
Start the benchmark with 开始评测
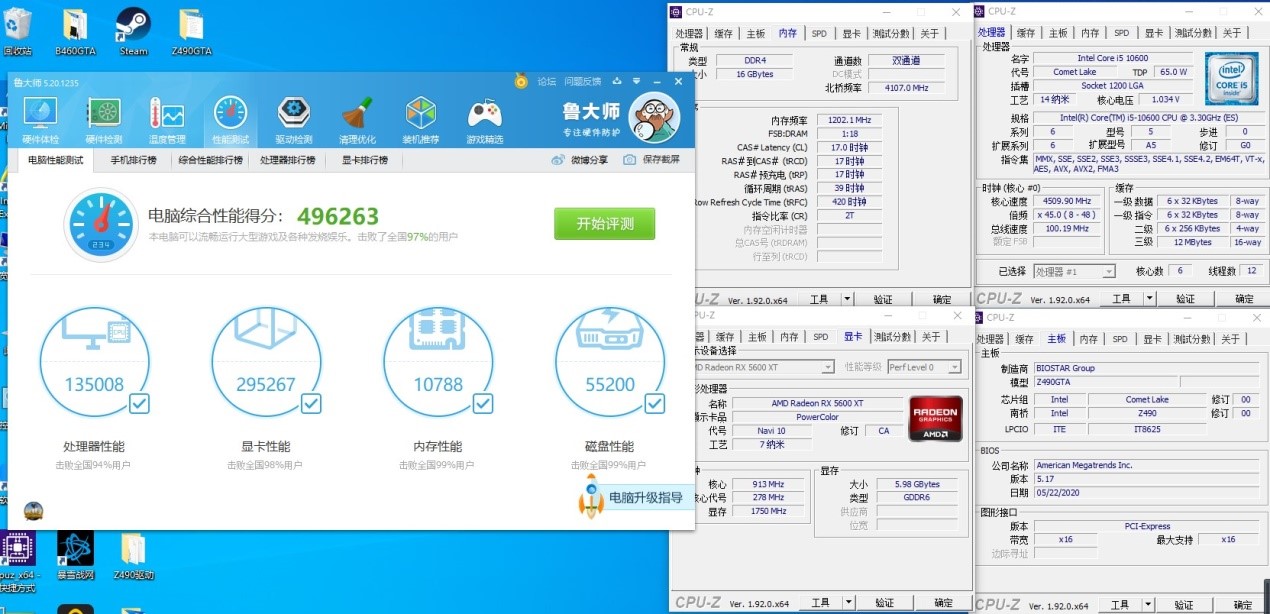pos(605,224)
